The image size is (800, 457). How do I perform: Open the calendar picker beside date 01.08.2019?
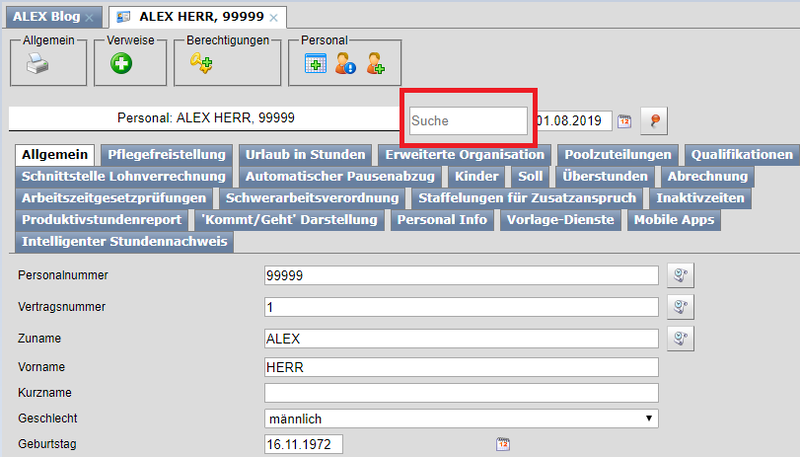[624, 121]
